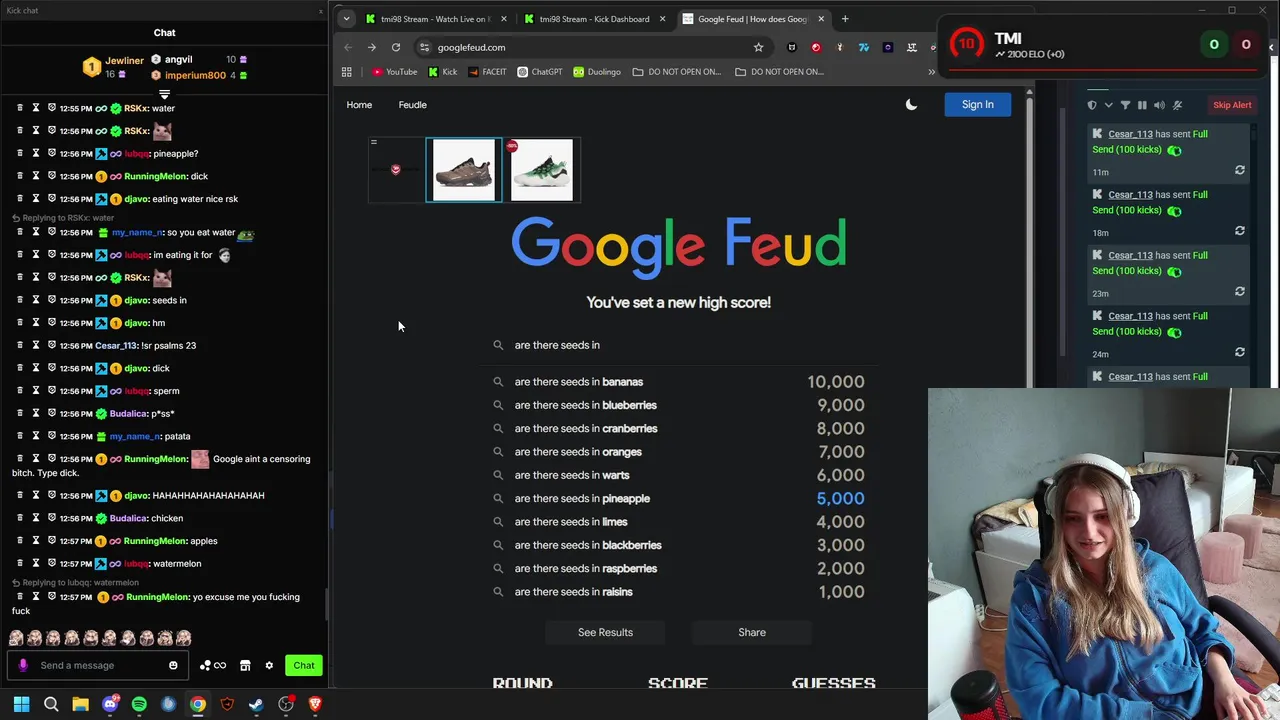Replay the alert sent 23m ago

1240,291
